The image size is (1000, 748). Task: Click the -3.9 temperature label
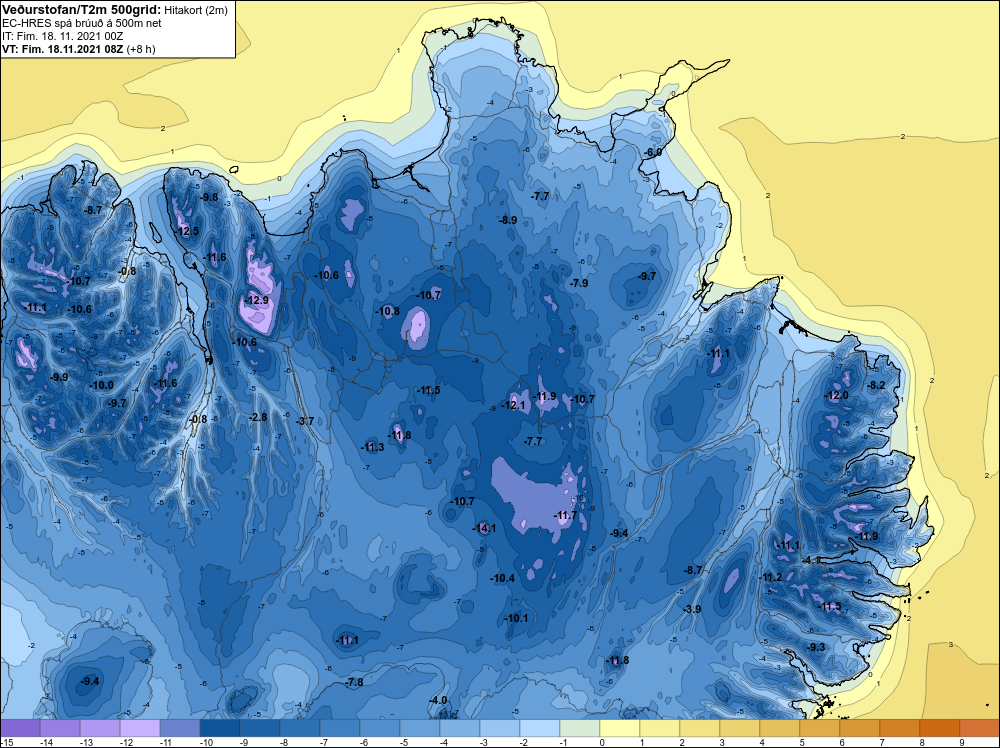692,609
